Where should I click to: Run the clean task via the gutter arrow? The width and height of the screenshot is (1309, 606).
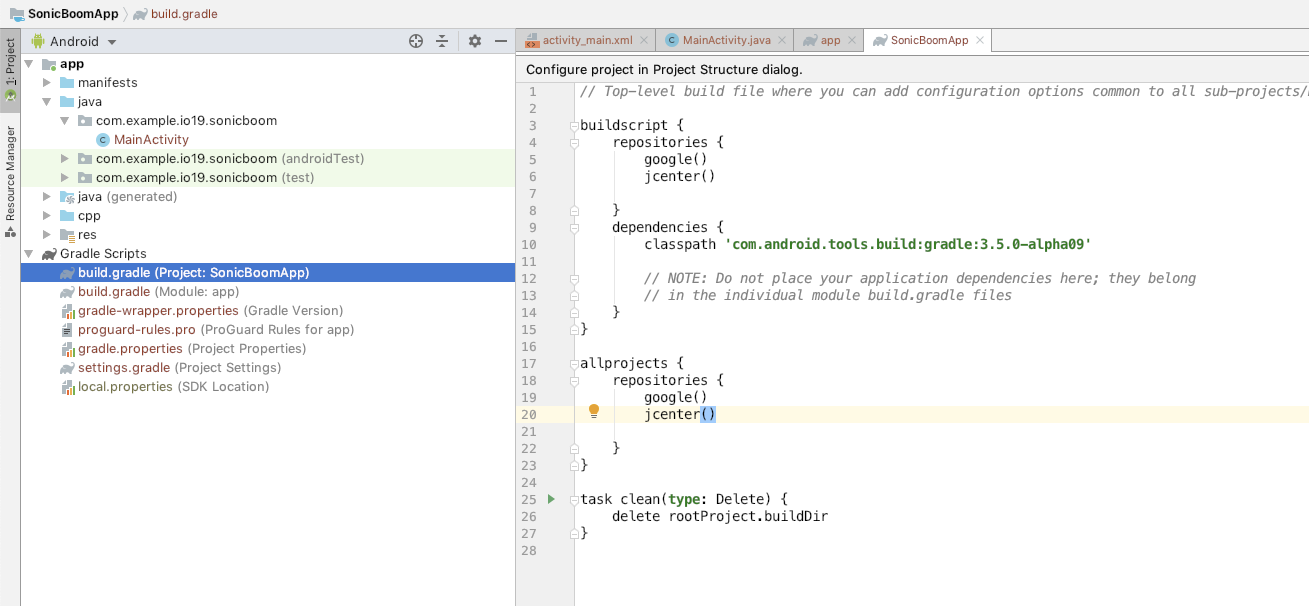(x=550, y=498)
